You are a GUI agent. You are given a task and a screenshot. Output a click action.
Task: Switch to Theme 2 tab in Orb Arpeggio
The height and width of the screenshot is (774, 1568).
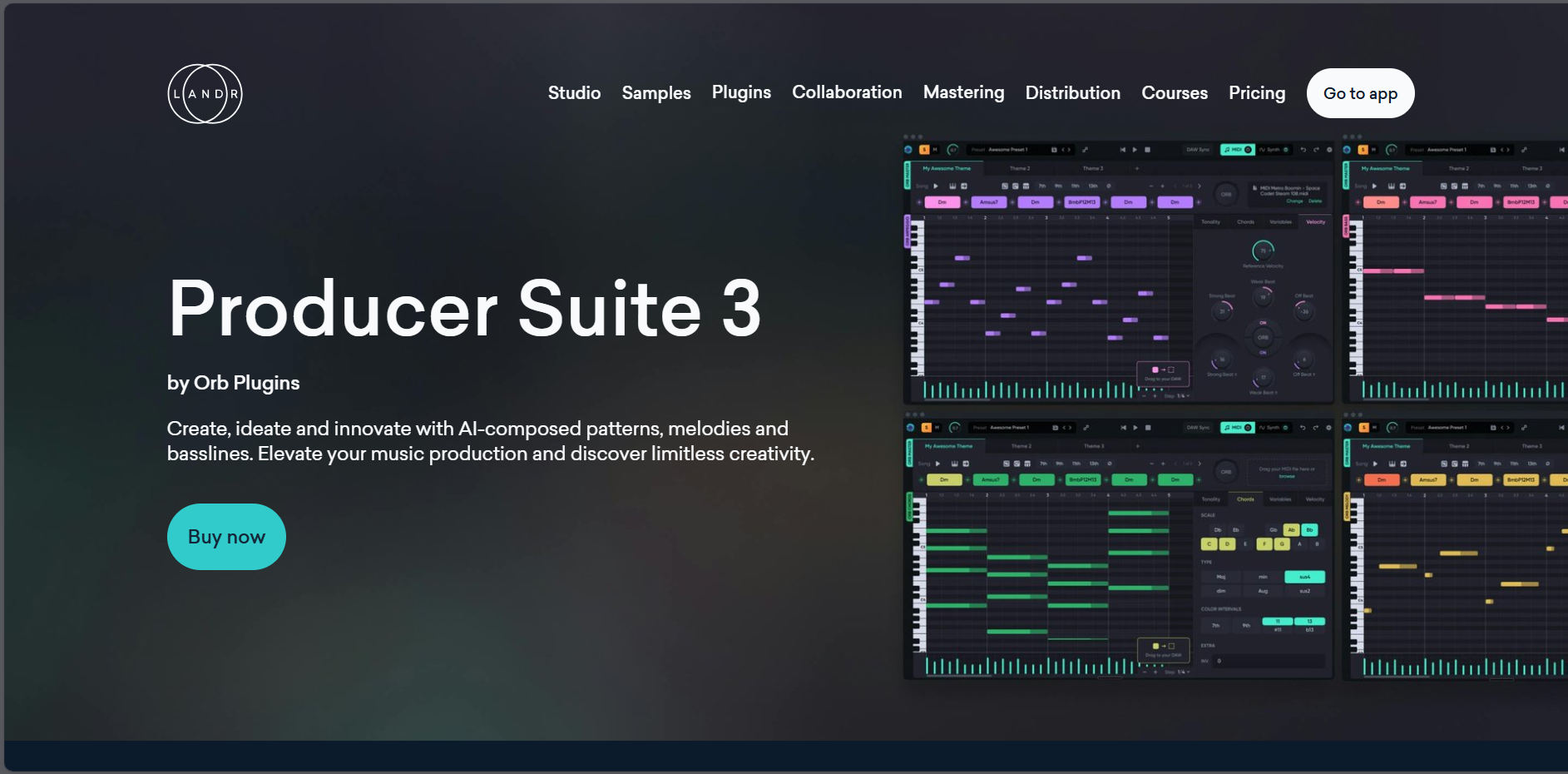click(x=1020, y=168)
